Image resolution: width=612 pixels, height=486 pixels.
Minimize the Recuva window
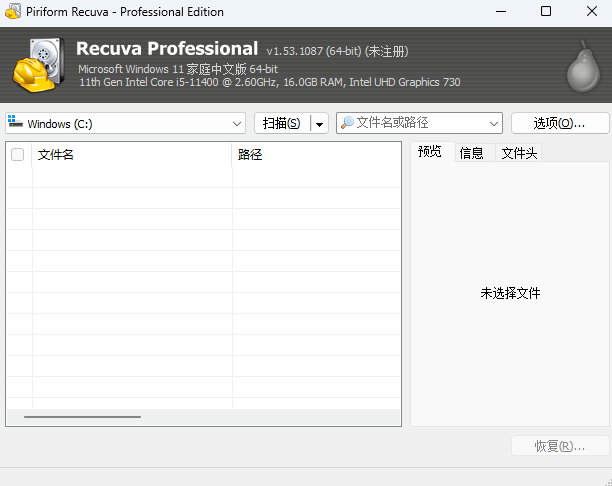[501, 11]
